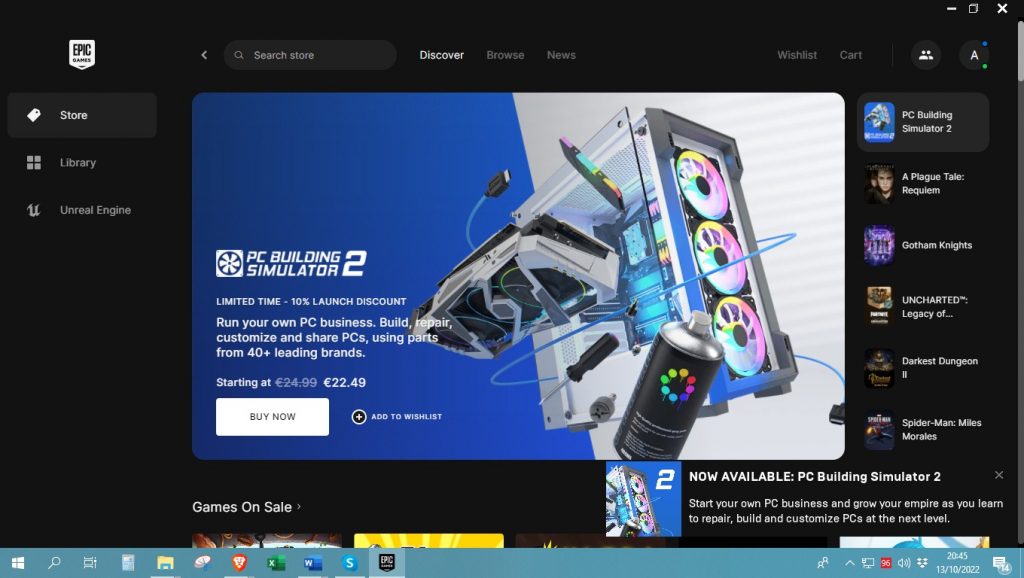Screen dimensions: 1024x578
Task: Select the Discover tab
Action: (x=441, y=55)
